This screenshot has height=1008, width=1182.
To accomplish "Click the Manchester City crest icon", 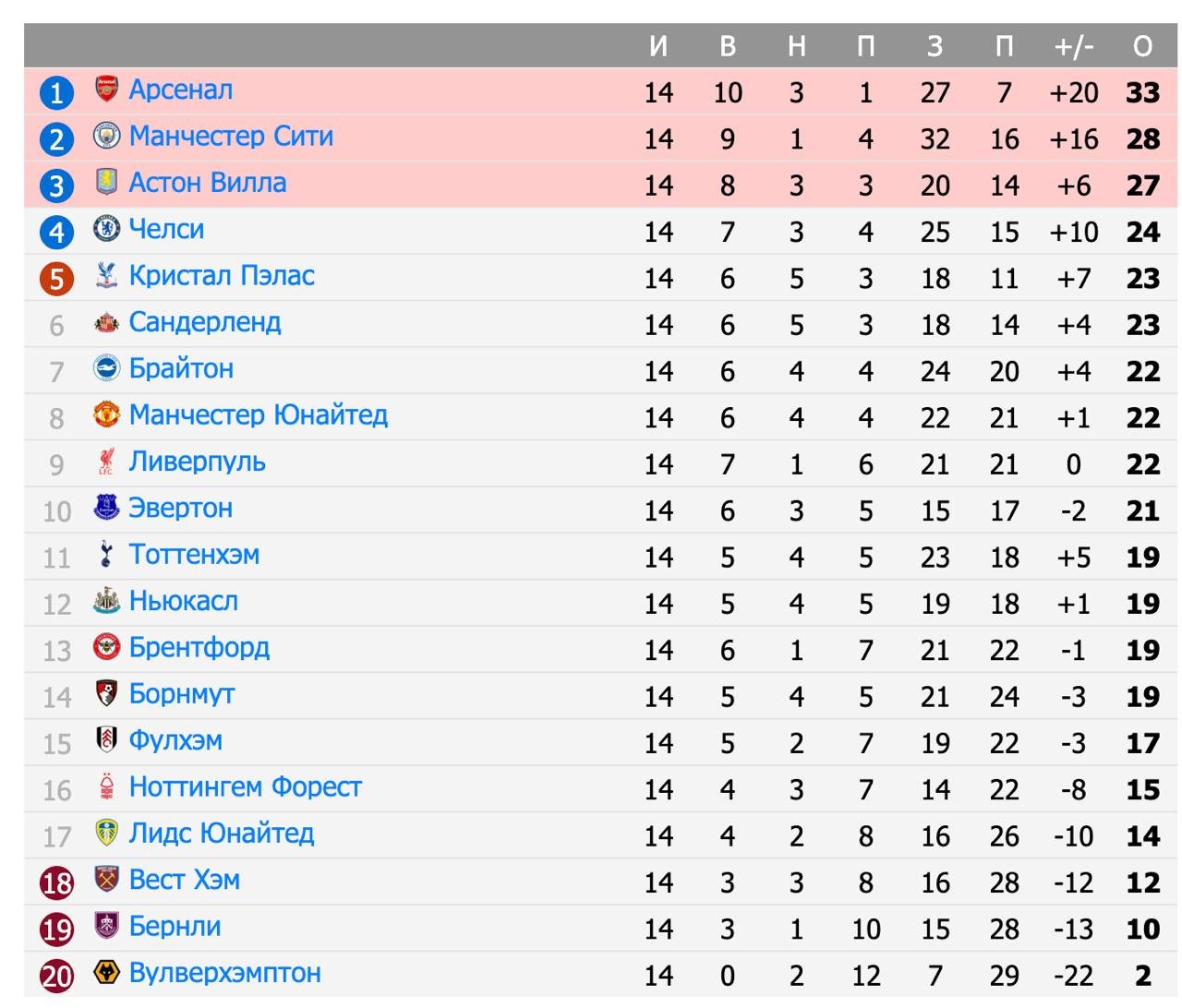I will pyautogui.click(x=107, y=136).
